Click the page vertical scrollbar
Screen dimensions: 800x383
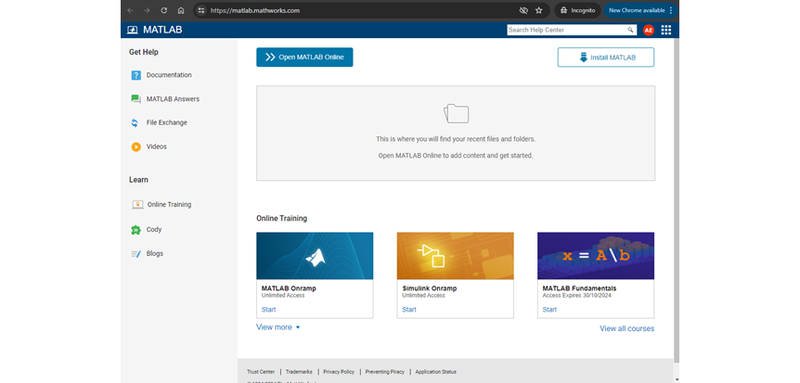(x=677, y=200)
